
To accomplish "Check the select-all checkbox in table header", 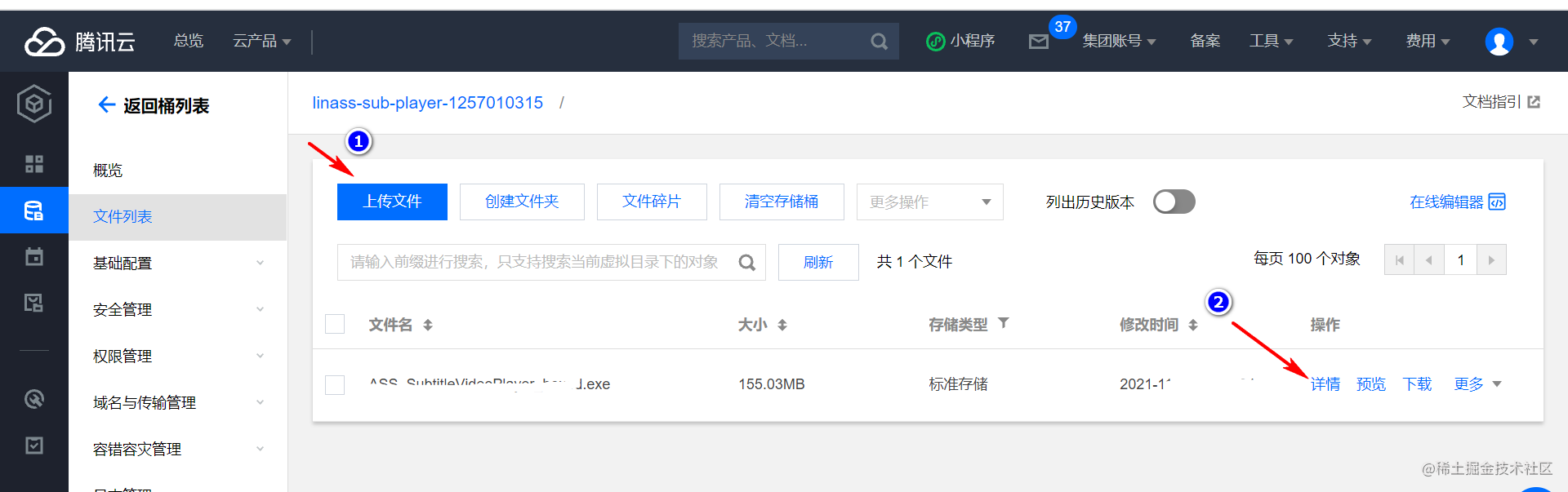I will (335, 324).
